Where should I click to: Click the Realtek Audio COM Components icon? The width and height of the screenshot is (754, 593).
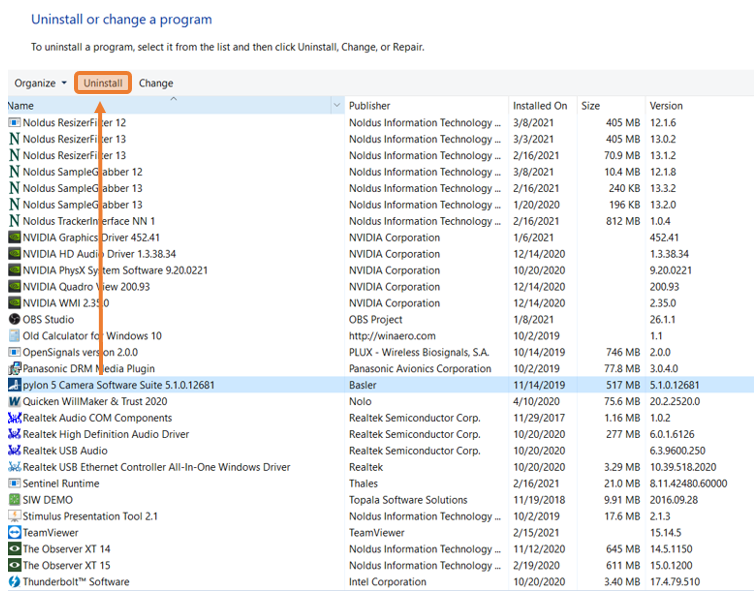point(14,417)
